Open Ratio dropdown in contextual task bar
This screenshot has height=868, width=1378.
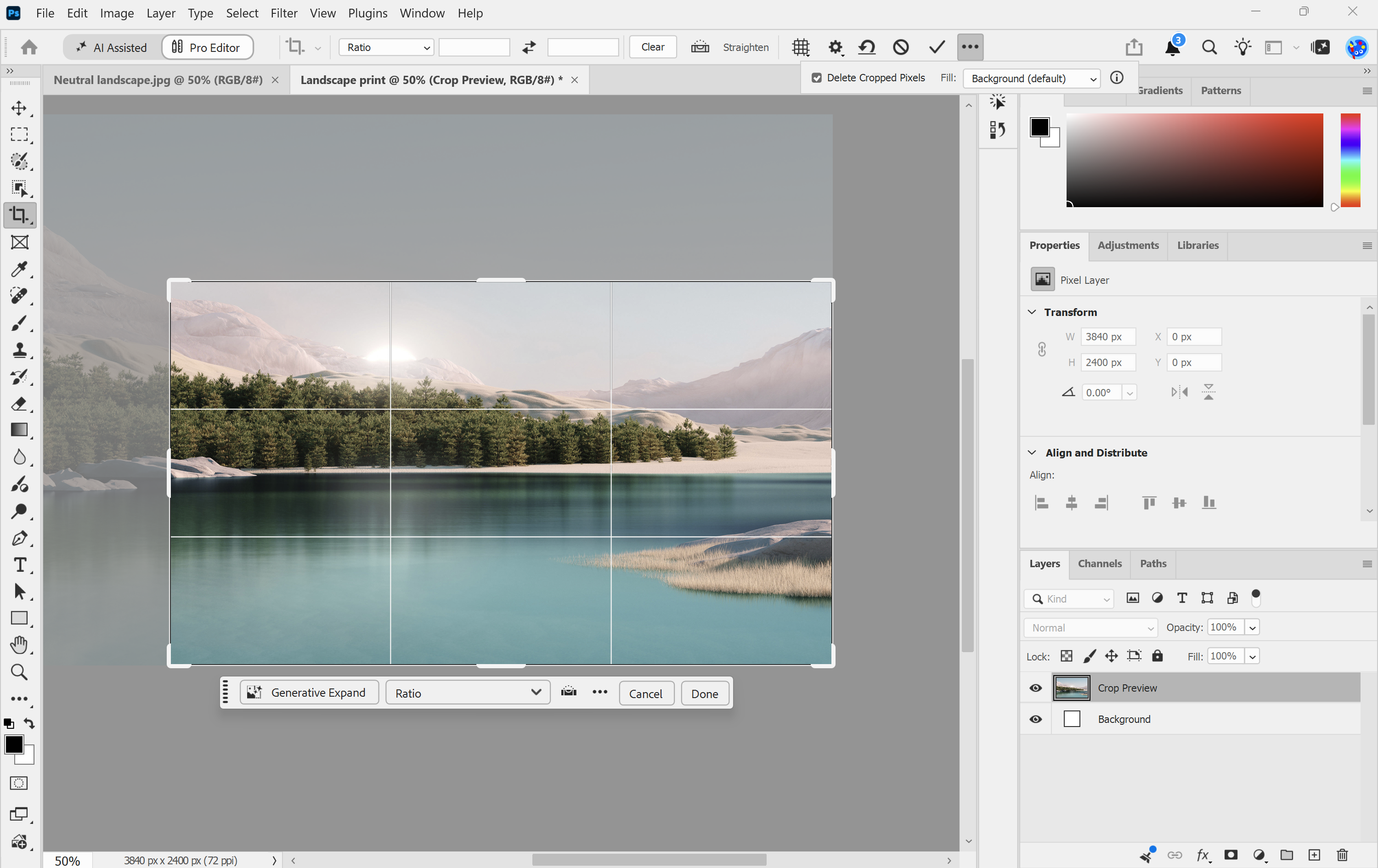coord(468,693)
